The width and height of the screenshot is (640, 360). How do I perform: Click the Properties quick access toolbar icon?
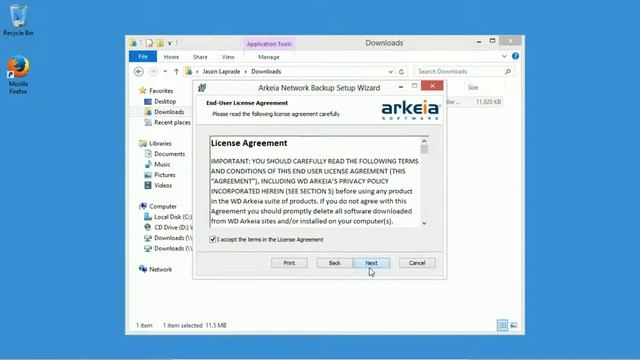[149, 43]
